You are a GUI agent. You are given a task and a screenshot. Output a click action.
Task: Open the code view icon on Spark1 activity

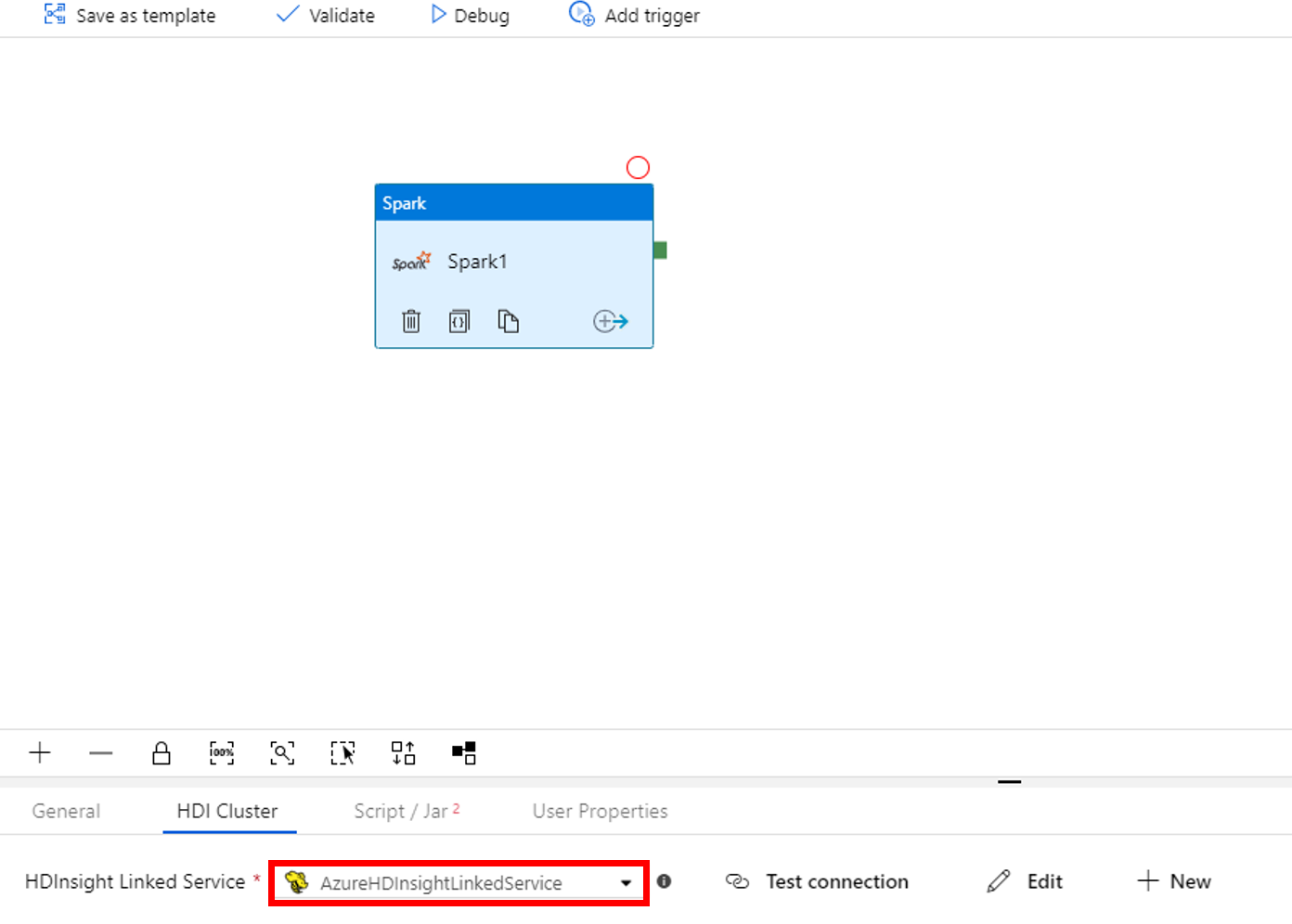459,320
